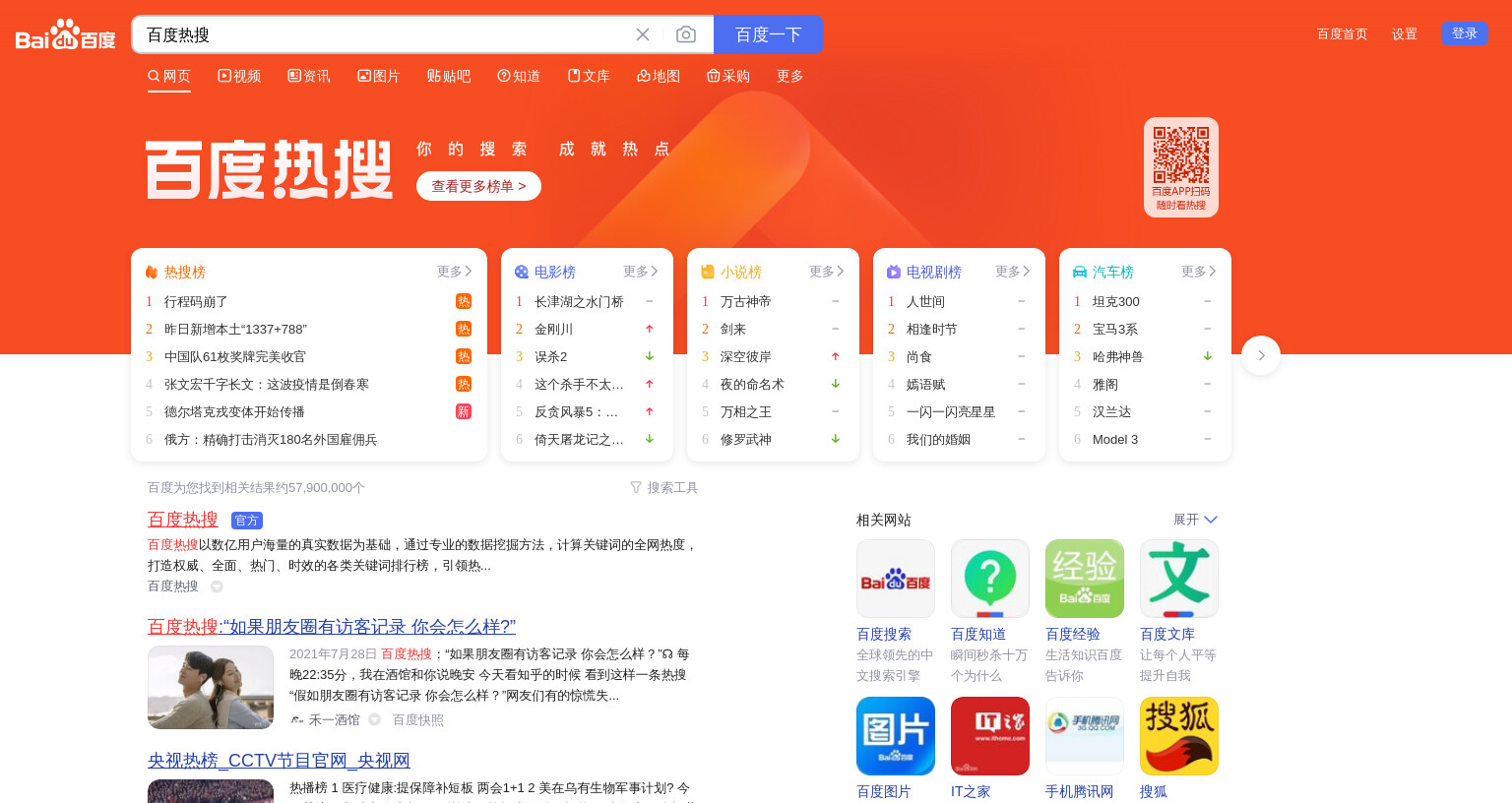Open the 更多 tab menu
This screenshot has height=803, width=1512.
[789, 76]
